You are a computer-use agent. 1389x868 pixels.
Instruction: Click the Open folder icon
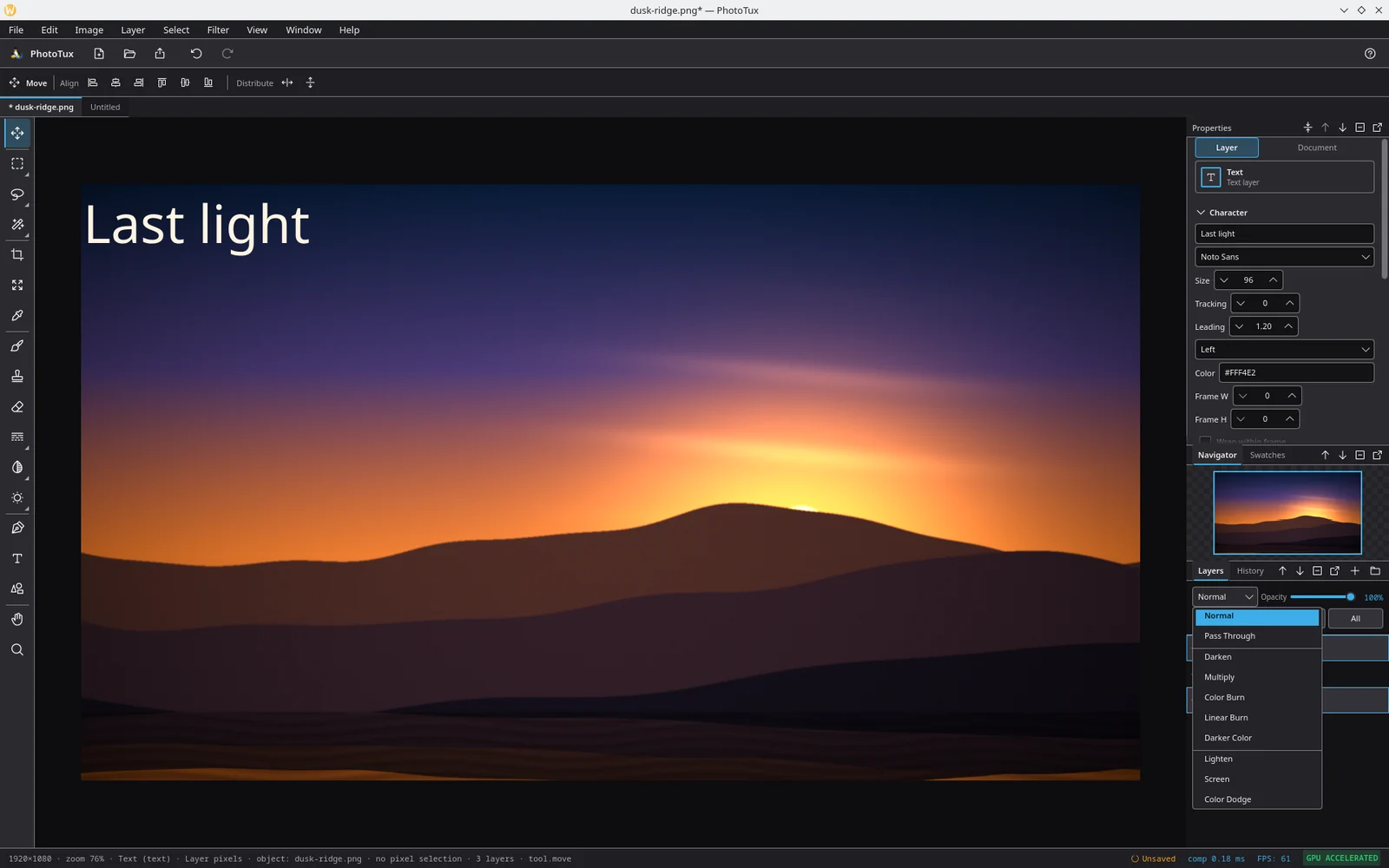point(129,54)
